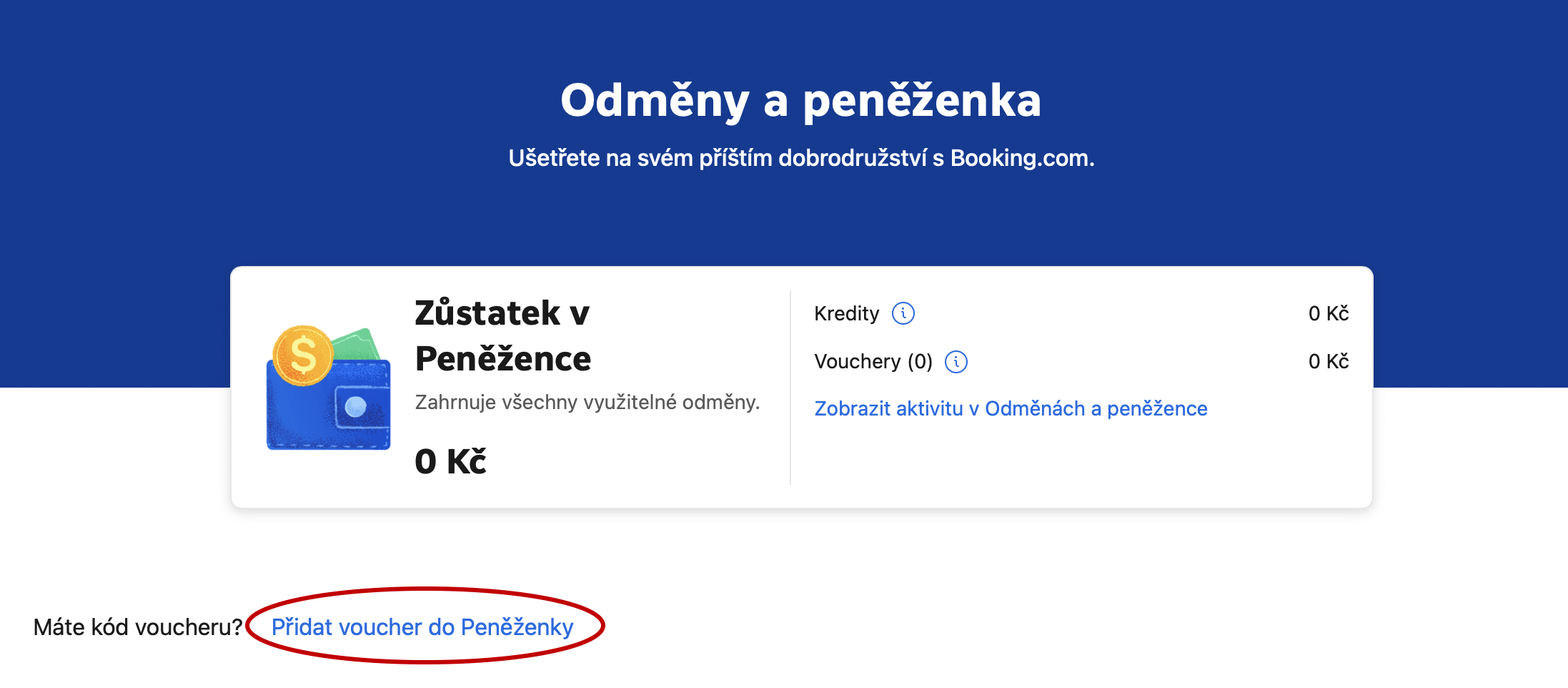This screenshot has width=1568, height=688.
Task: Open Zobrazit aktivitu v Odměnách a peněžence
Action: tap(1011, 408)
